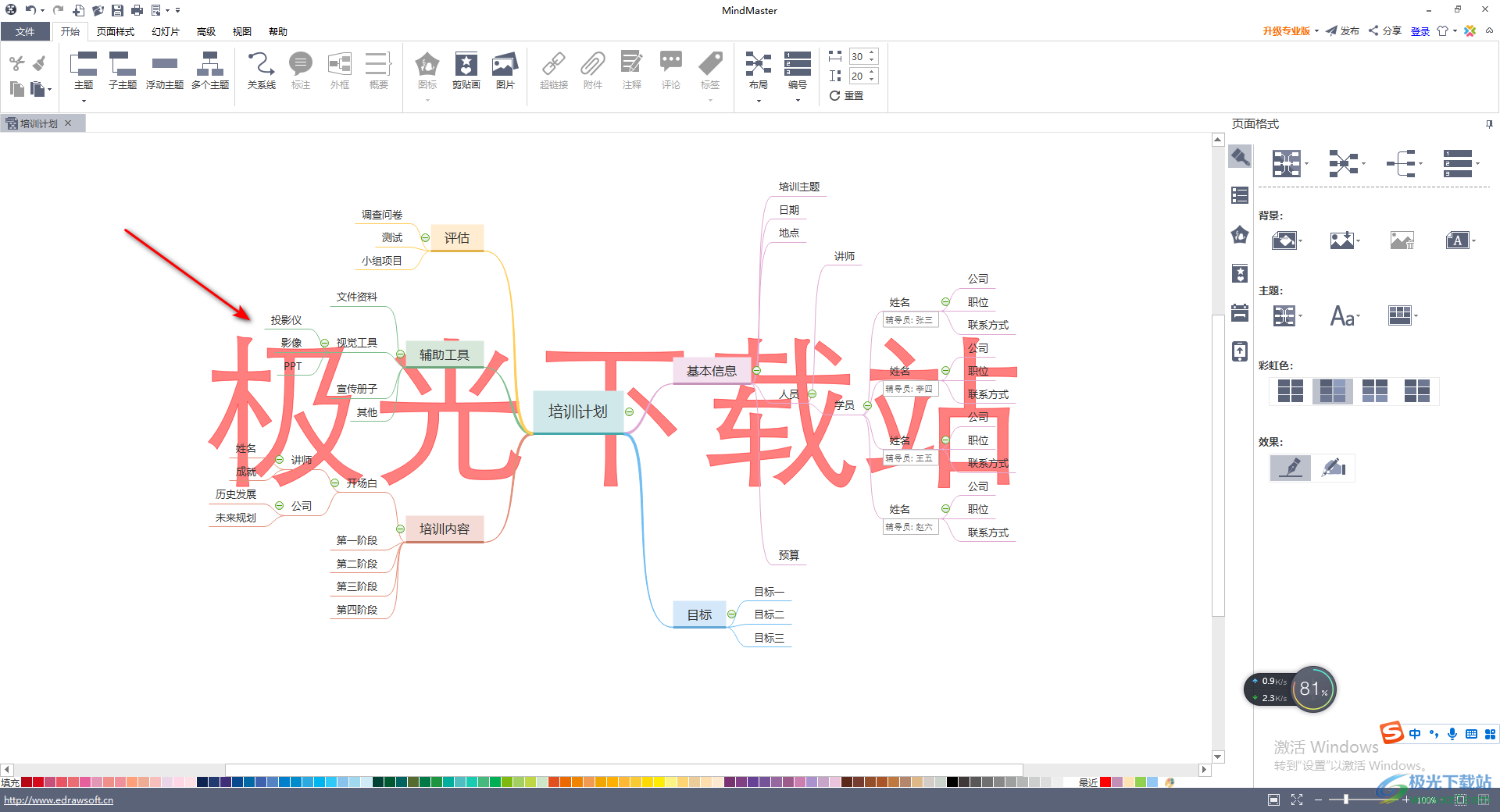Open the theme font Aa dropdown
Image resolution: width=1500 pixels, height=812 pixels.
click(1345, 316)
